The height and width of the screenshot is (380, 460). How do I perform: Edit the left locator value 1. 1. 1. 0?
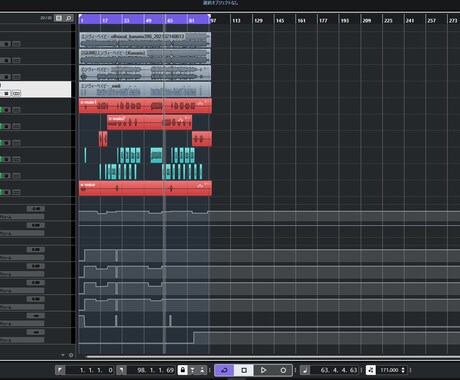click(90, 370)
